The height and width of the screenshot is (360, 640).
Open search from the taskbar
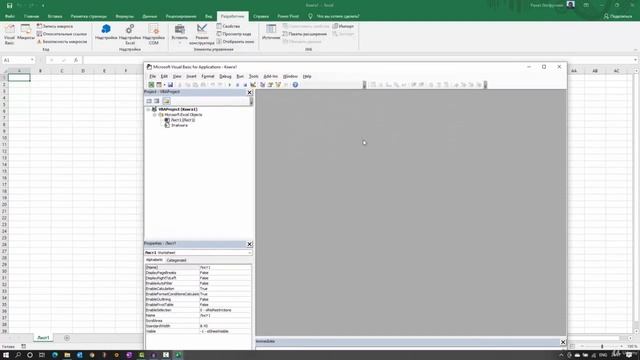[18, 355]
